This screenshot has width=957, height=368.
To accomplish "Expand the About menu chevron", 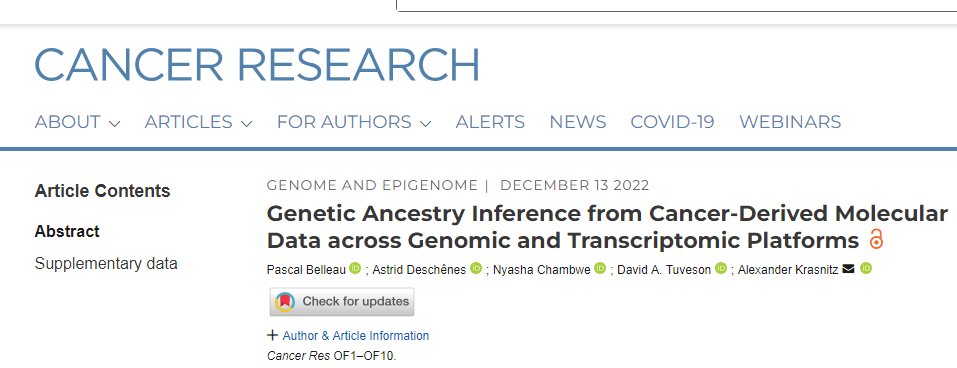I will tap(114, 124).
